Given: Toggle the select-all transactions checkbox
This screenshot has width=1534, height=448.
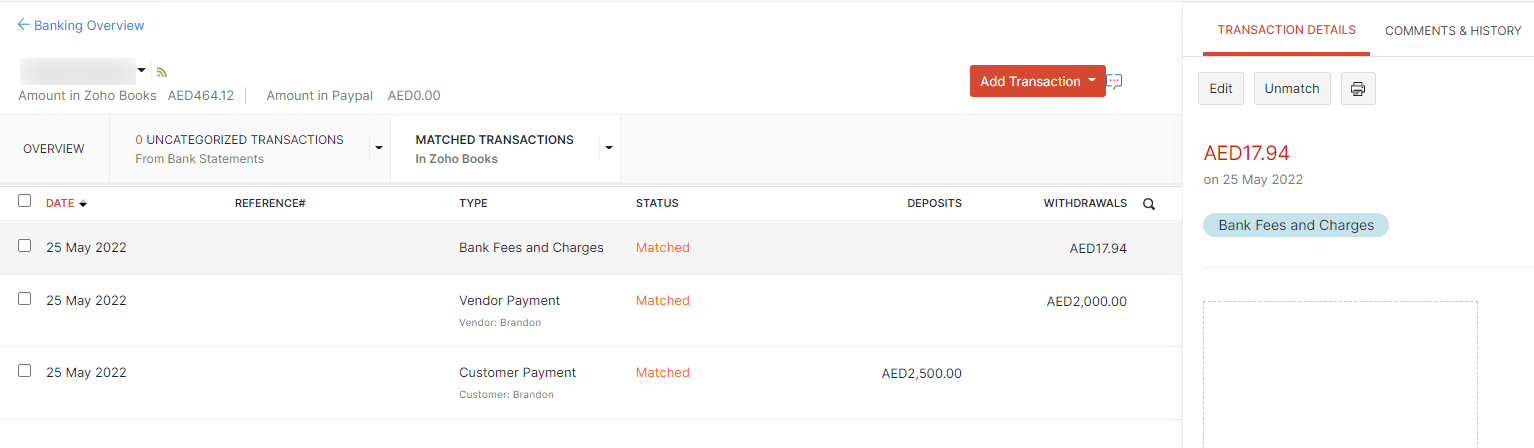Looking at the screenshot, I should click(25, 201).
